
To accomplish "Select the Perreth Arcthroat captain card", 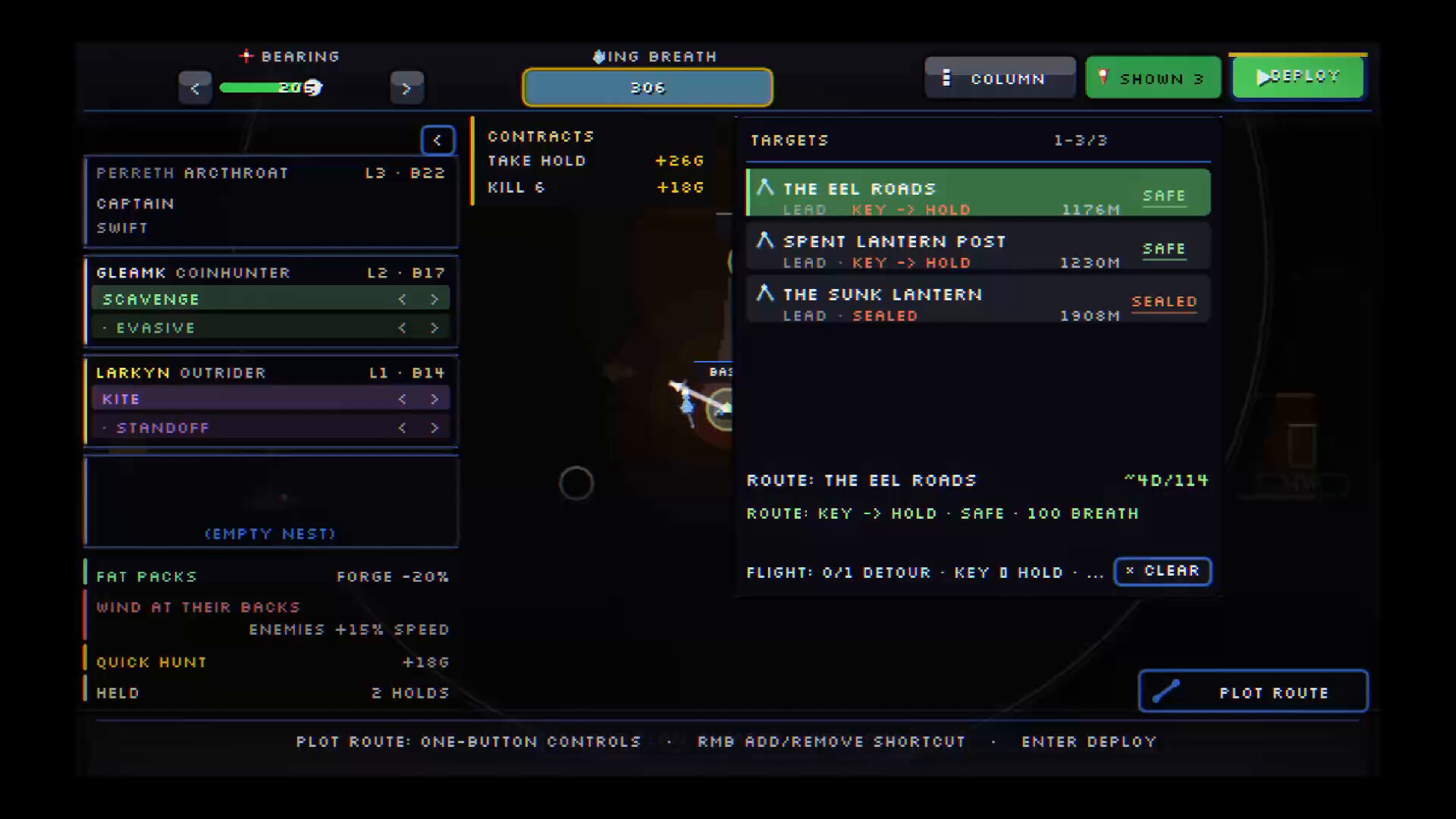I will click(271, 202).
